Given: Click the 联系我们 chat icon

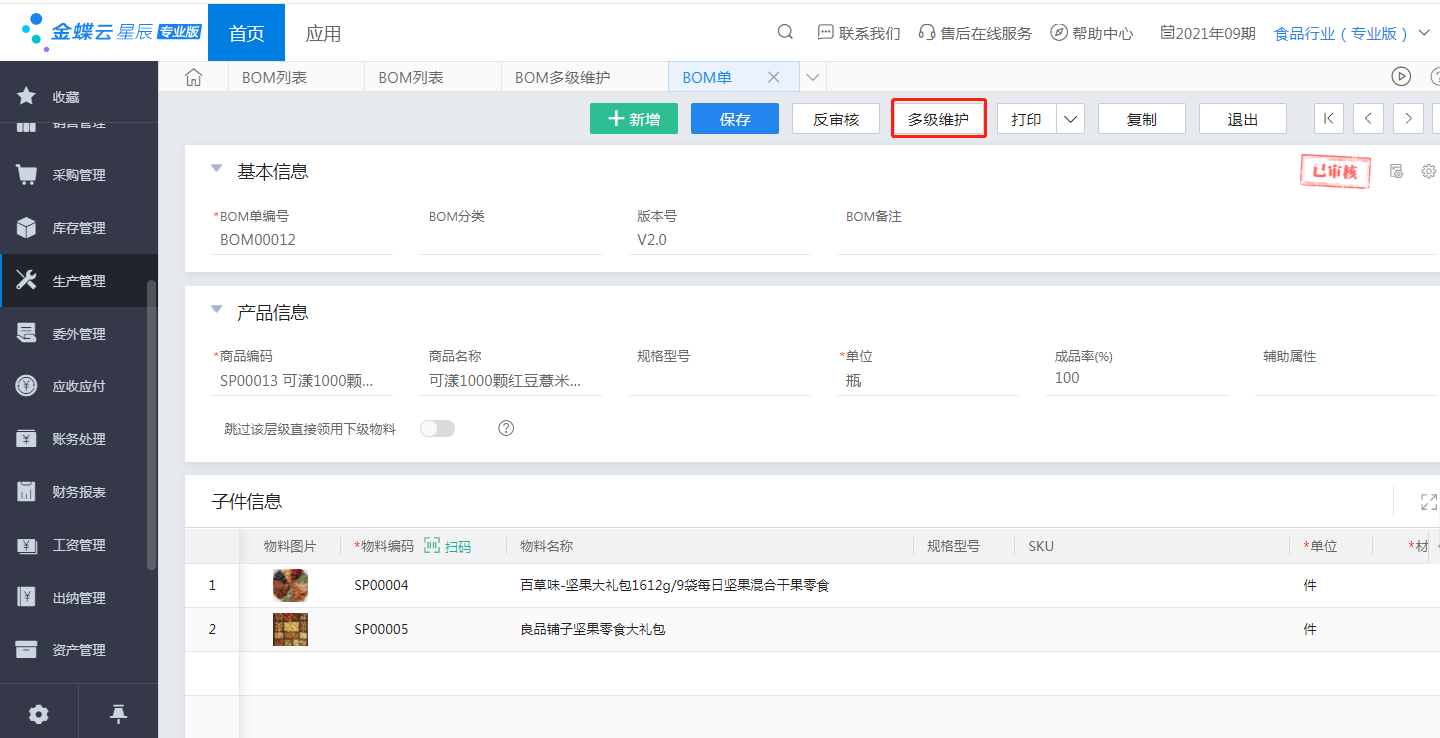Looking at the screenshot, I should [x=826, y=32].
